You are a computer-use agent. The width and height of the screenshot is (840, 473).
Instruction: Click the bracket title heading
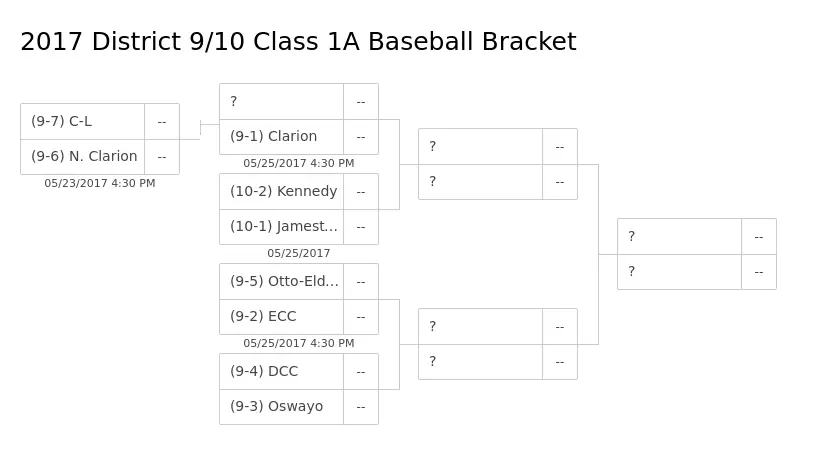coord(298,42)
